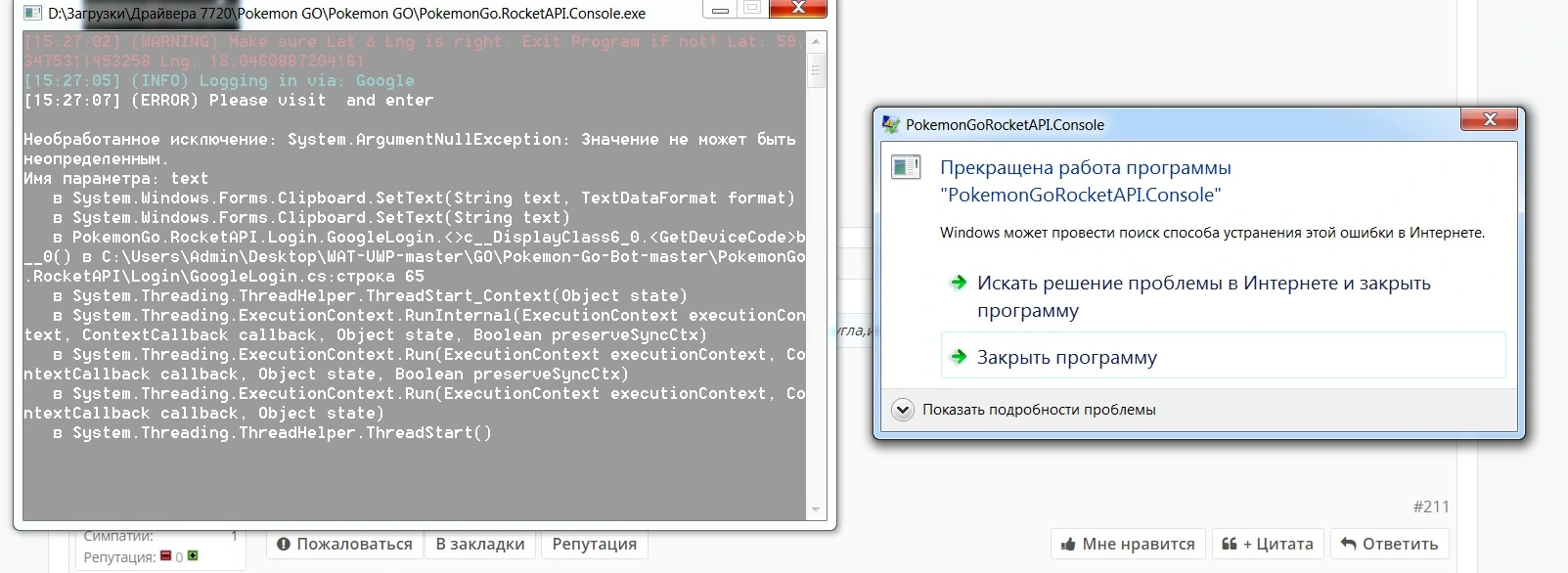Image resolution: width=1568 pixels, height=573 pixels.
Task: Click the exclamation icon on Пожаловаться
Action: [x=284, y=544]
